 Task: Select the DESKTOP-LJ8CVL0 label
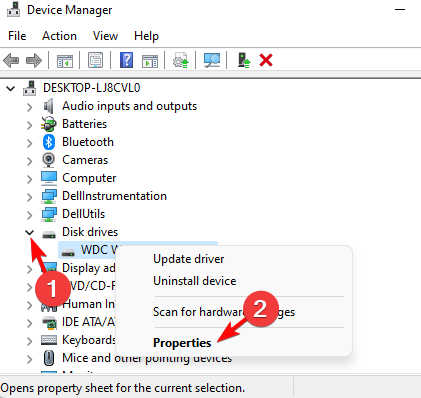click(x=92, y=88)
